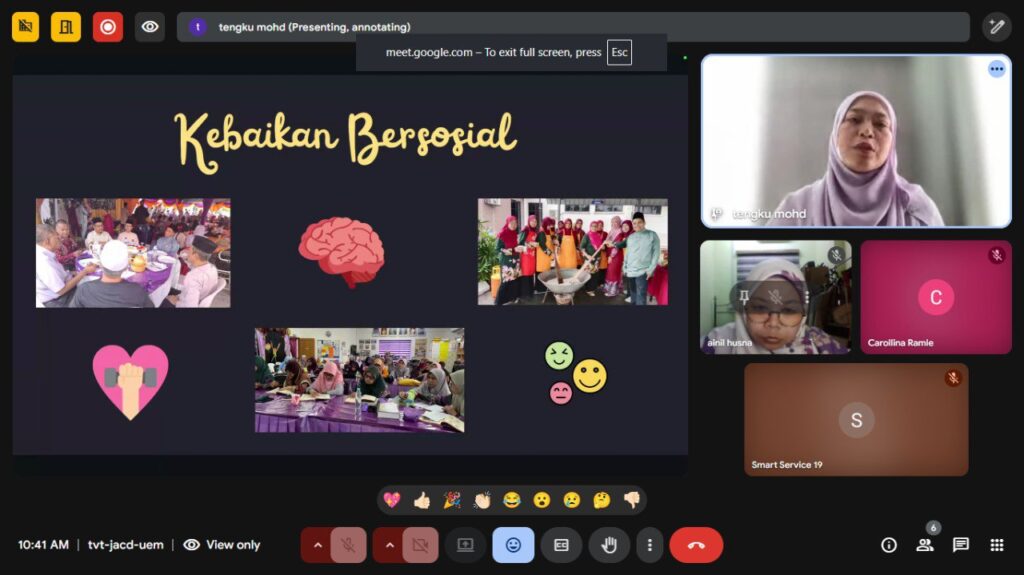This screenshot has height=575, width=1024.
Task: Click the eye icon in top bar
Action: coord(150,27)
